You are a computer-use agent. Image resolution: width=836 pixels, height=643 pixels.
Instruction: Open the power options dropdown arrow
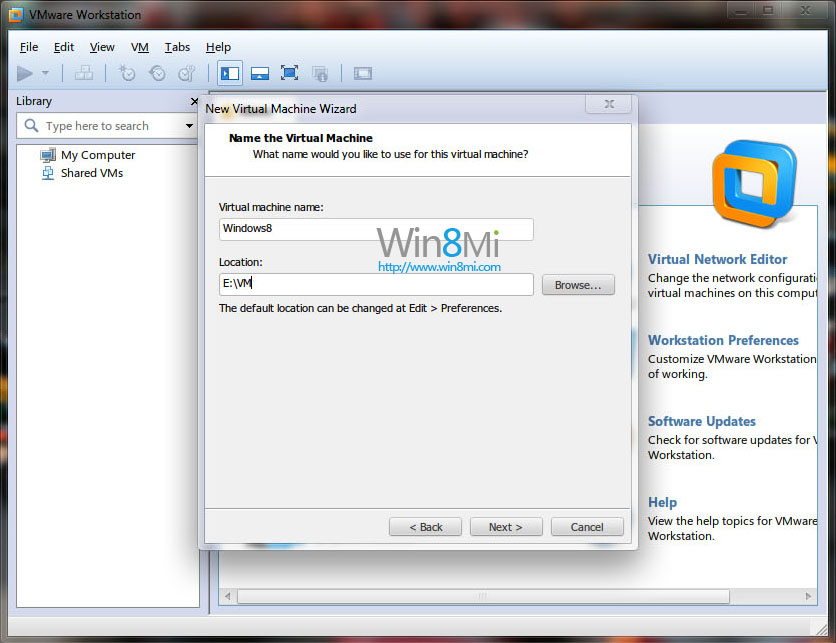point(45,73)
